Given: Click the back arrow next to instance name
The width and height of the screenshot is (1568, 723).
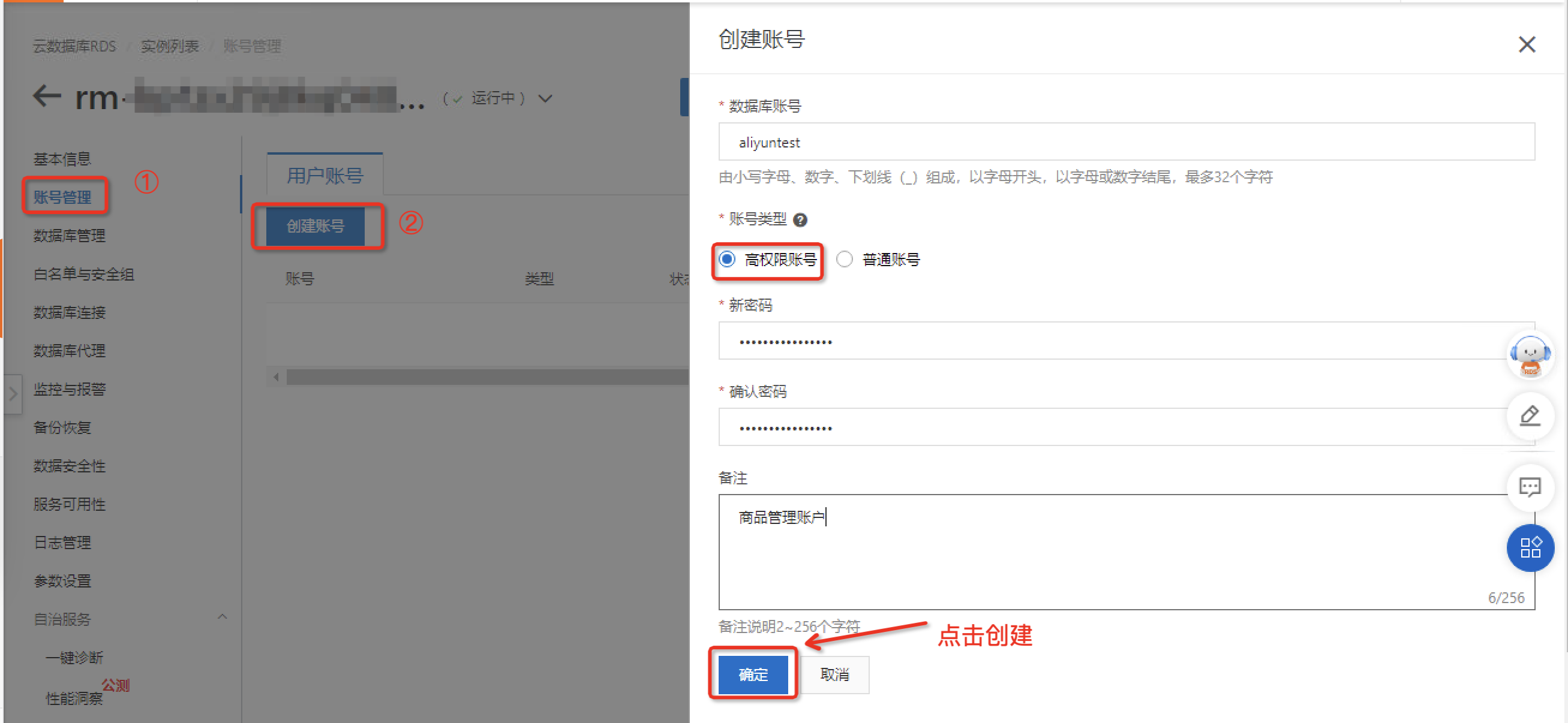Looking at the screenshot, I should point(46,96).
